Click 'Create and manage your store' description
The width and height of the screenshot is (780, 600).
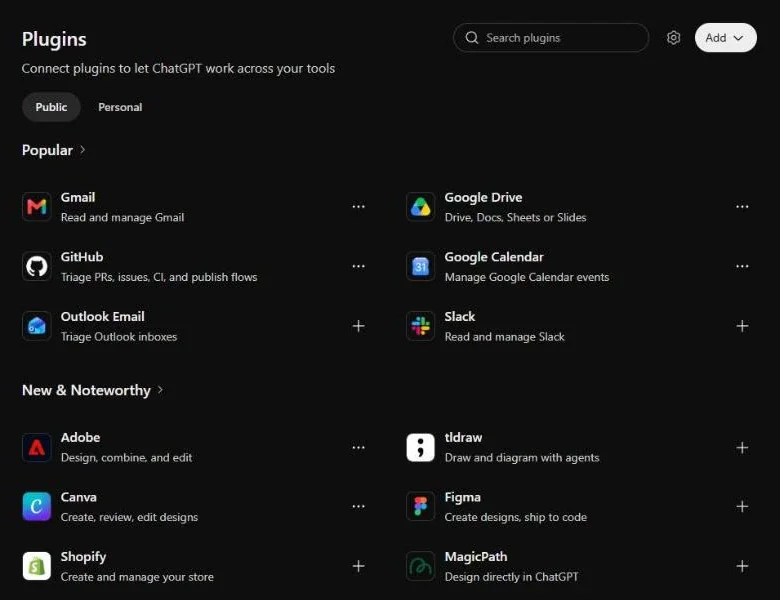coord(137,577)
